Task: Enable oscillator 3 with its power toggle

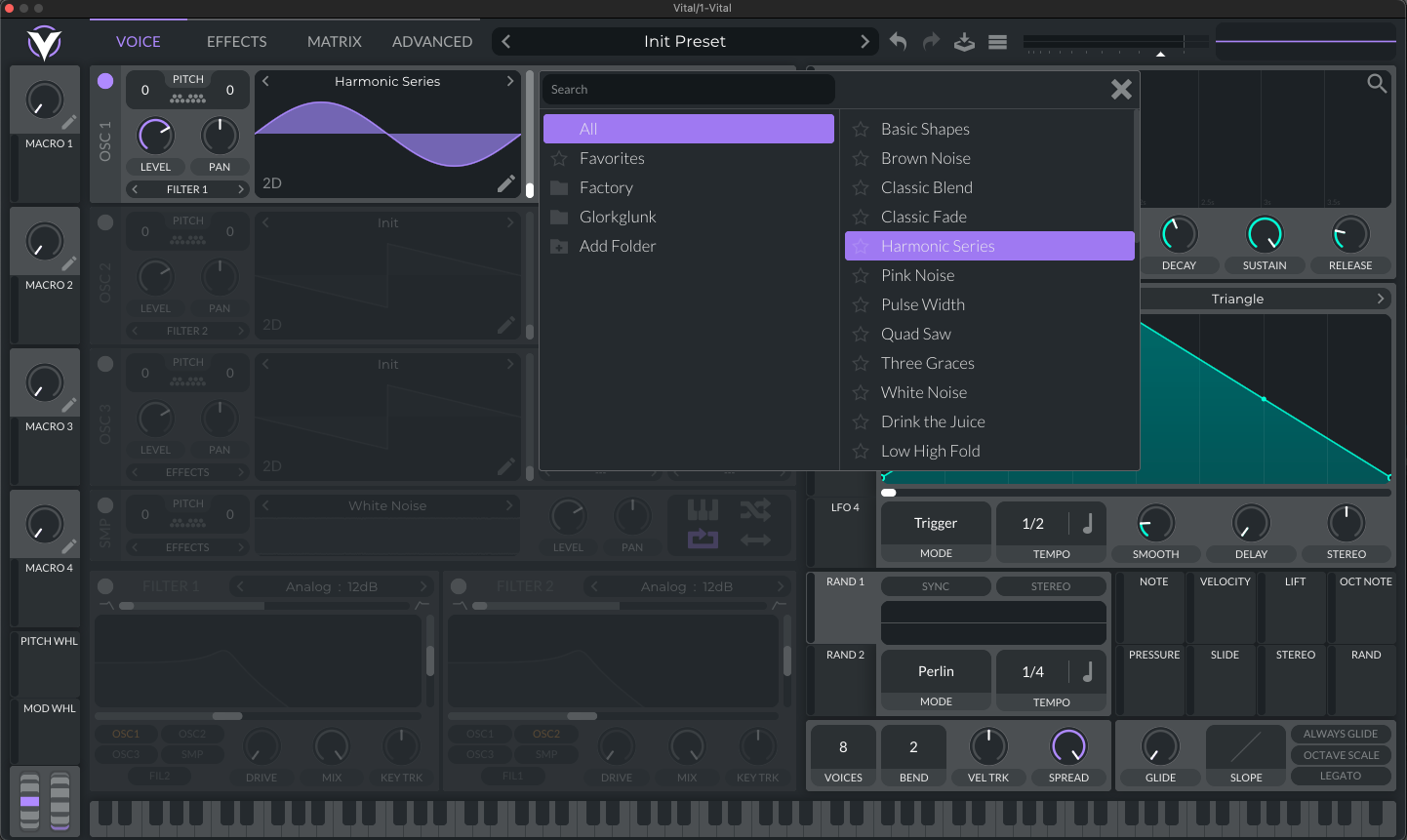Action: point(105,364)
